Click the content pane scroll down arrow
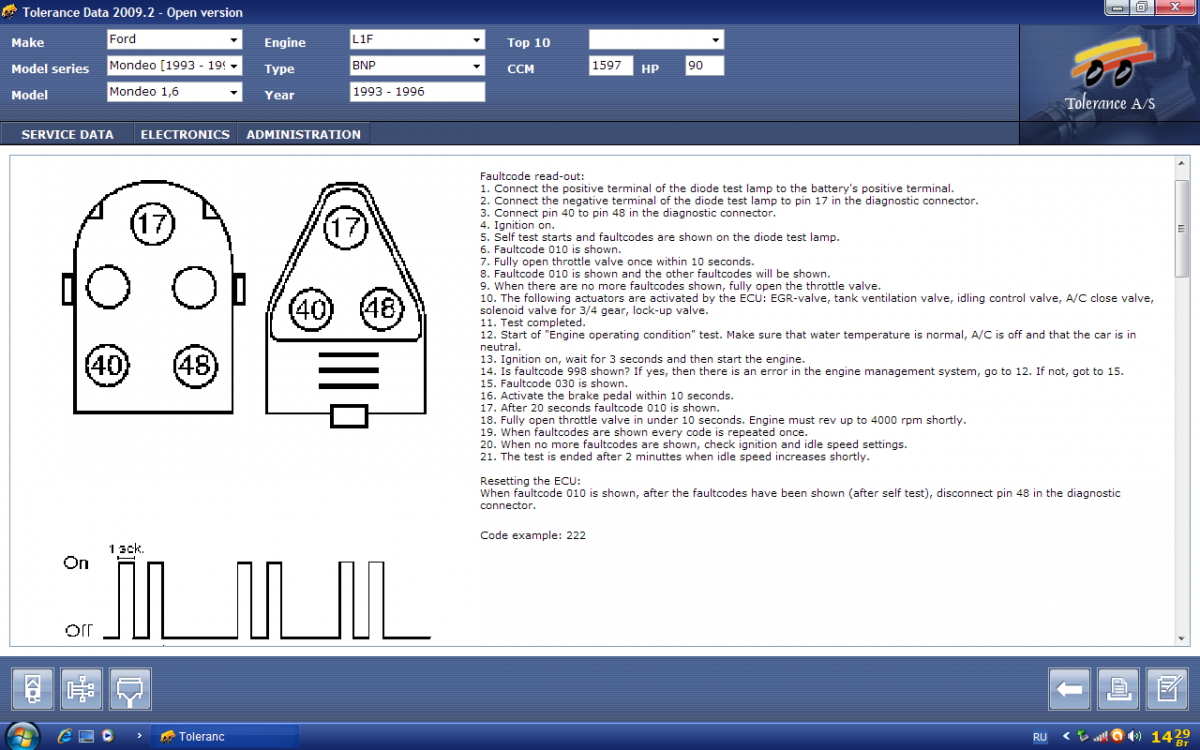 coord(1182,637)
